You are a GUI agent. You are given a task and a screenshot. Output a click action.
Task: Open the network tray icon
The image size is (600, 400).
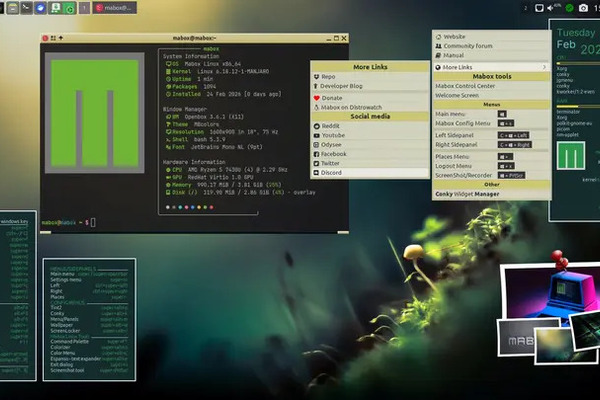[539, 8]
